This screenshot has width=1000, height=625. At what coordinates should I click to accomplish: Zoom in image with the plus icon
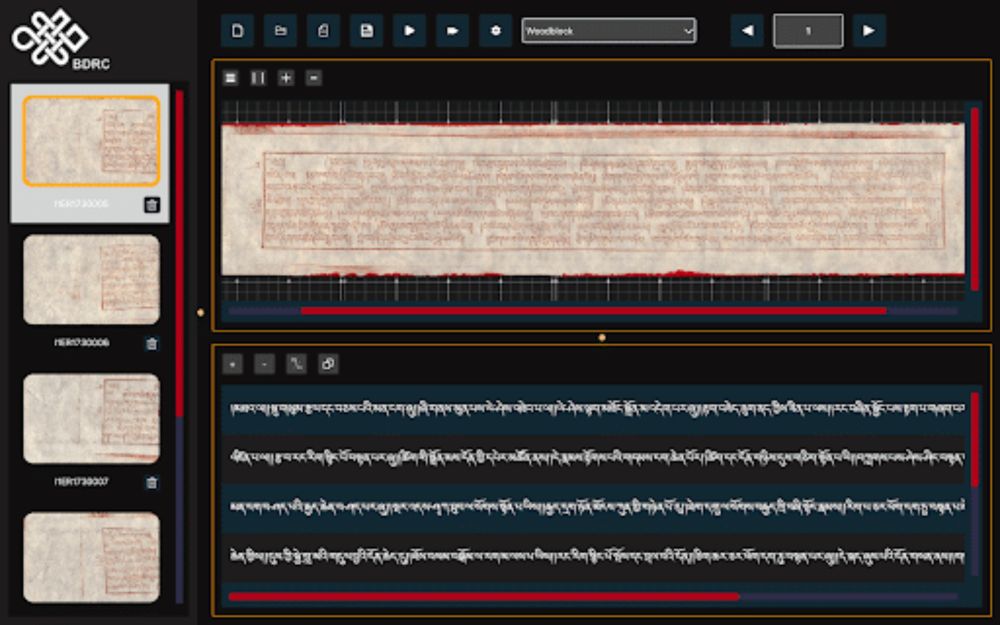286,78
